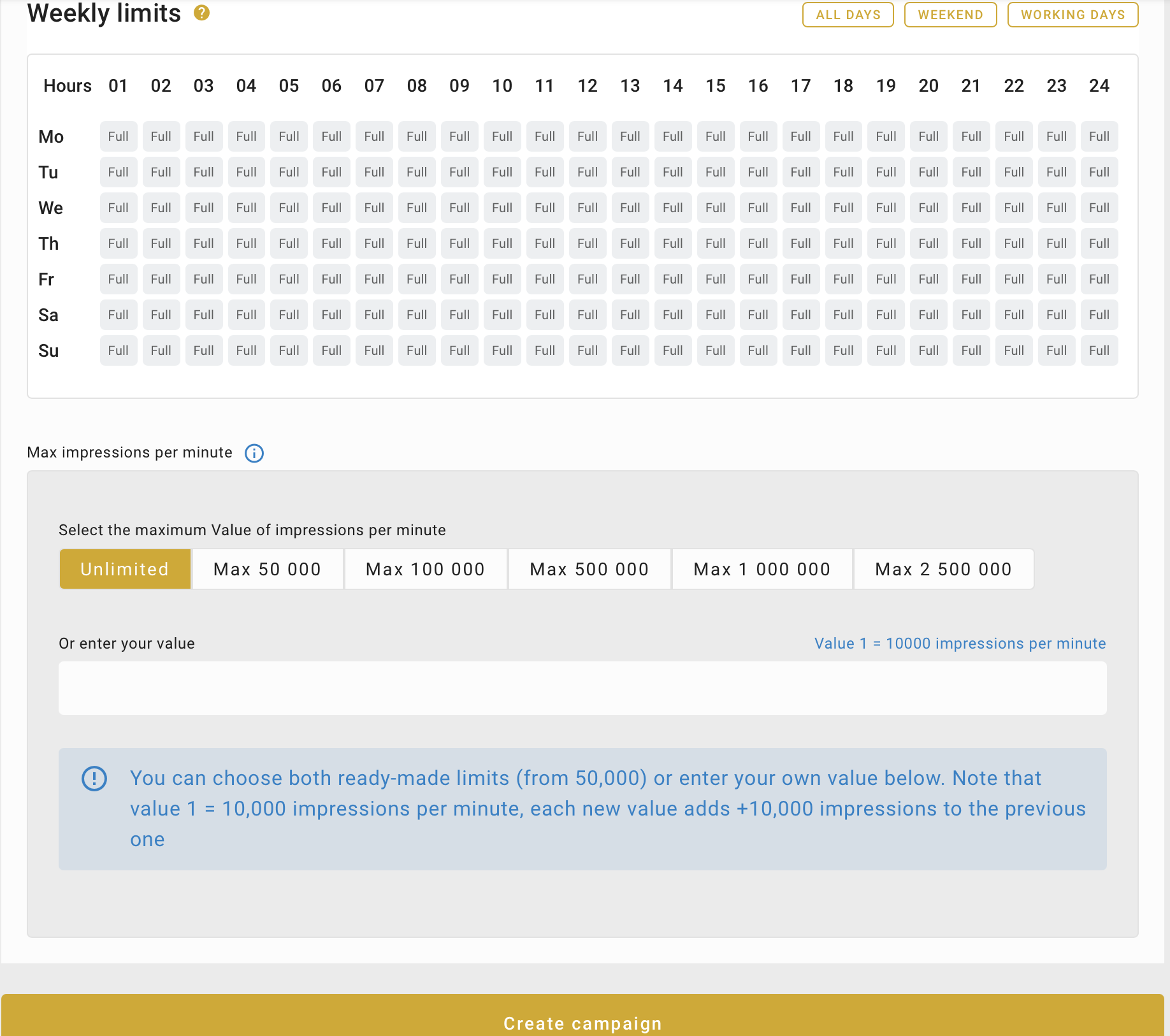Pick the Max 500 000 limit
Image resolution: width=1170 pixels, height=1036 pixels.
(589, 569)
